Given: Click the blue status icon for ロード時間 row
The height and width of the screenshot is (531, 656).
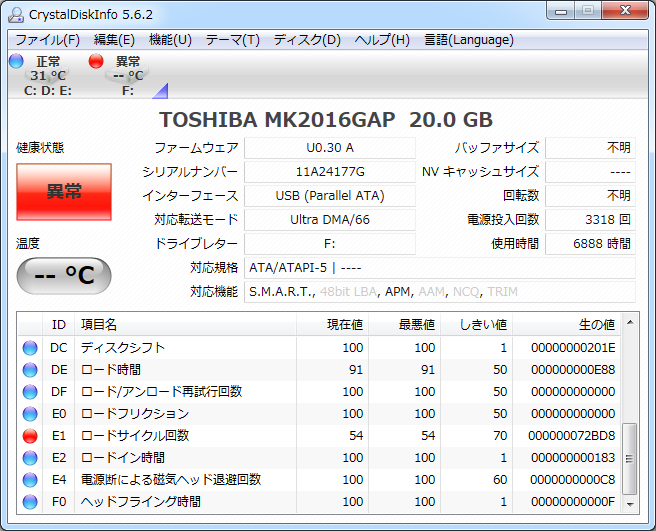Looking at the screenshot, I should coord(30,370).
